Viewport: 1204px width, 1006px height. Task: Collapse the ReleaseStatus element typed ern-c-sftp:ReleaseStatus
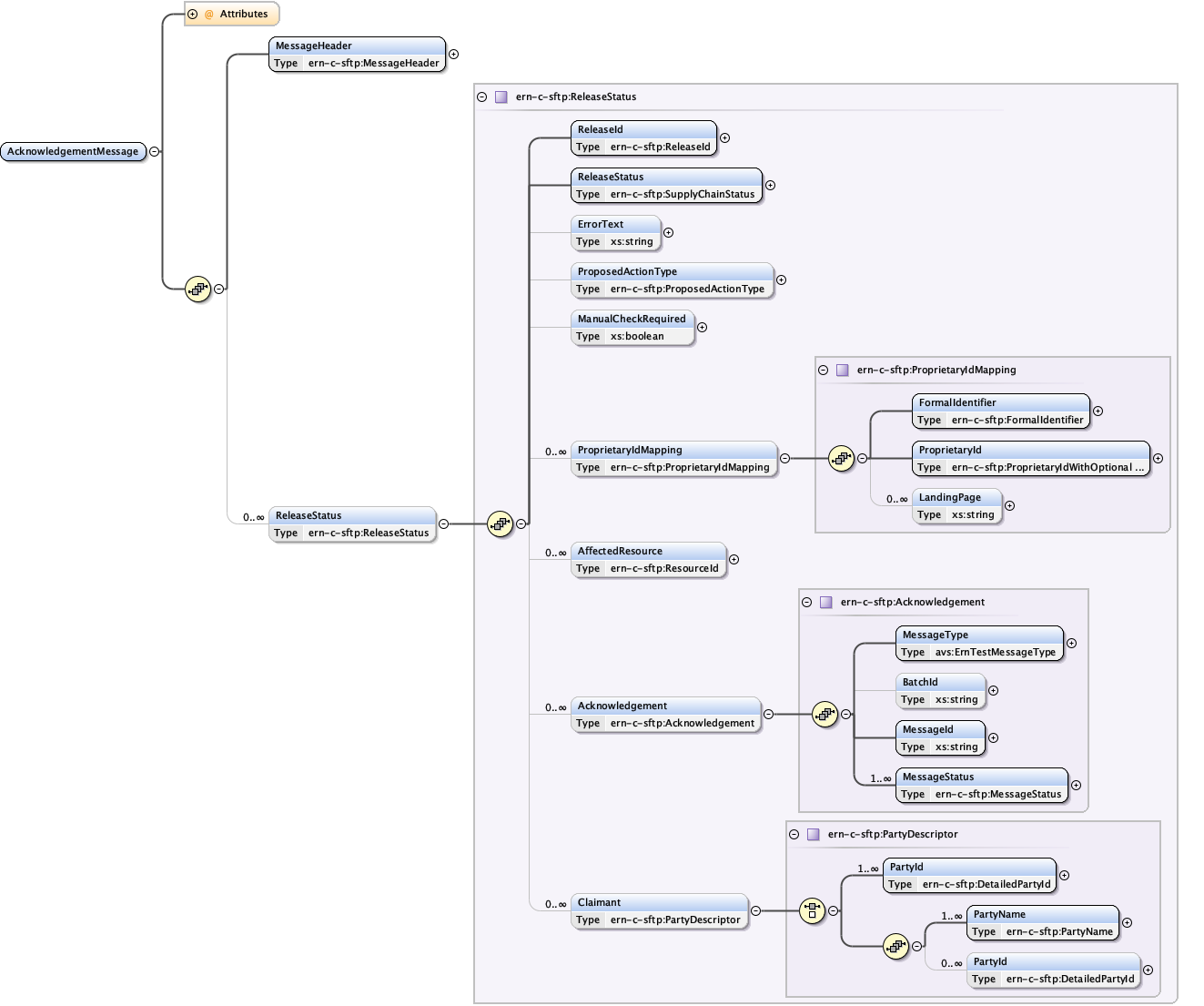pos(443,523)
